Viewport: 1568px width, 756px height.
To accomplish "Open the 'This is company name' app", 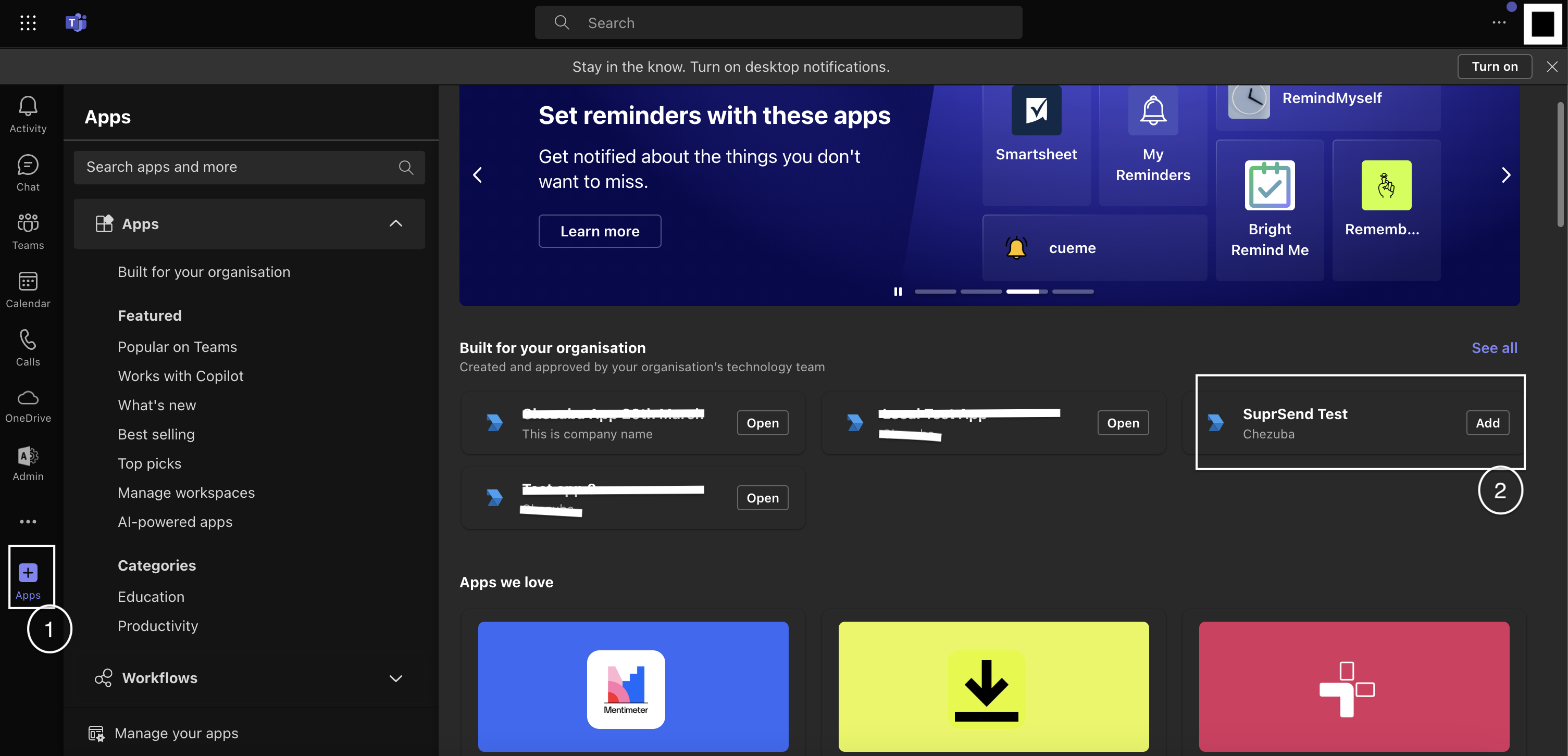I will click(x=762, y=423).
